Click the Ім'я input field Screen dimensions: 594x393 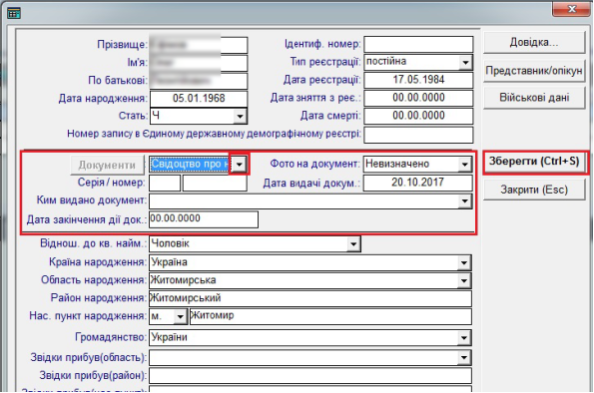(x=199, y=63)
